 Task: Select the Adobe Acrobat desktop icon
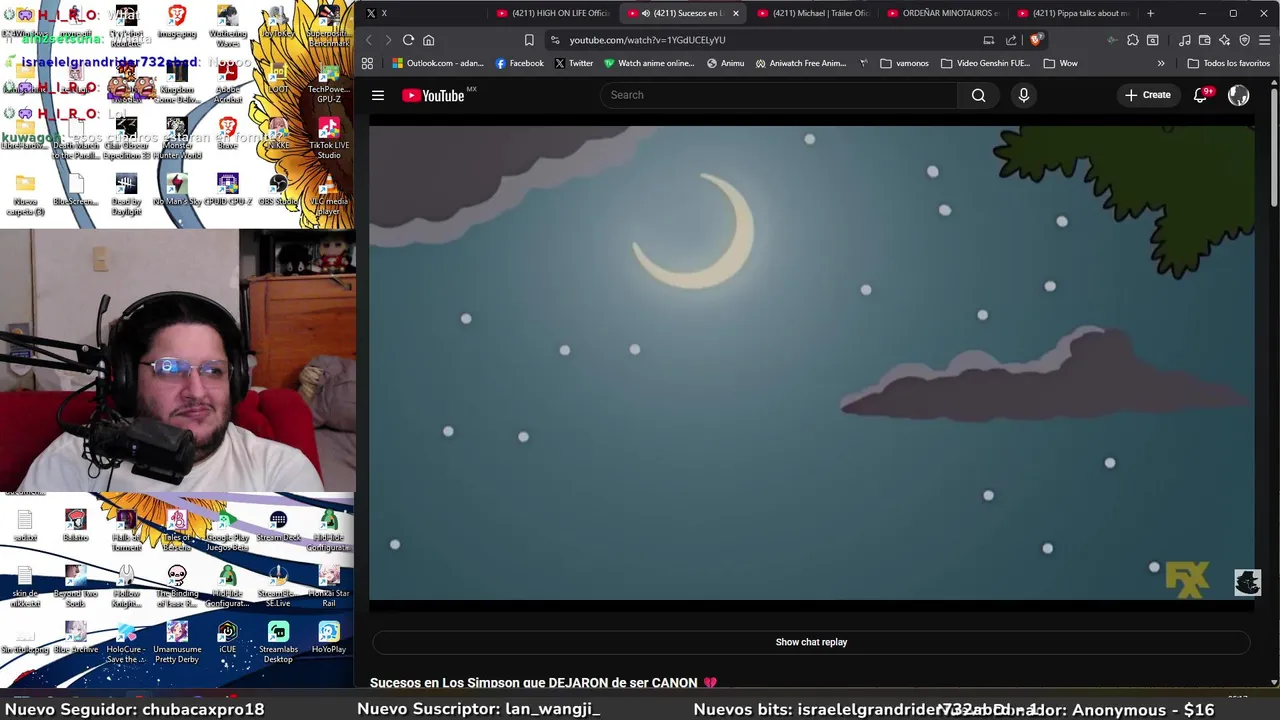tap(227, 83)
